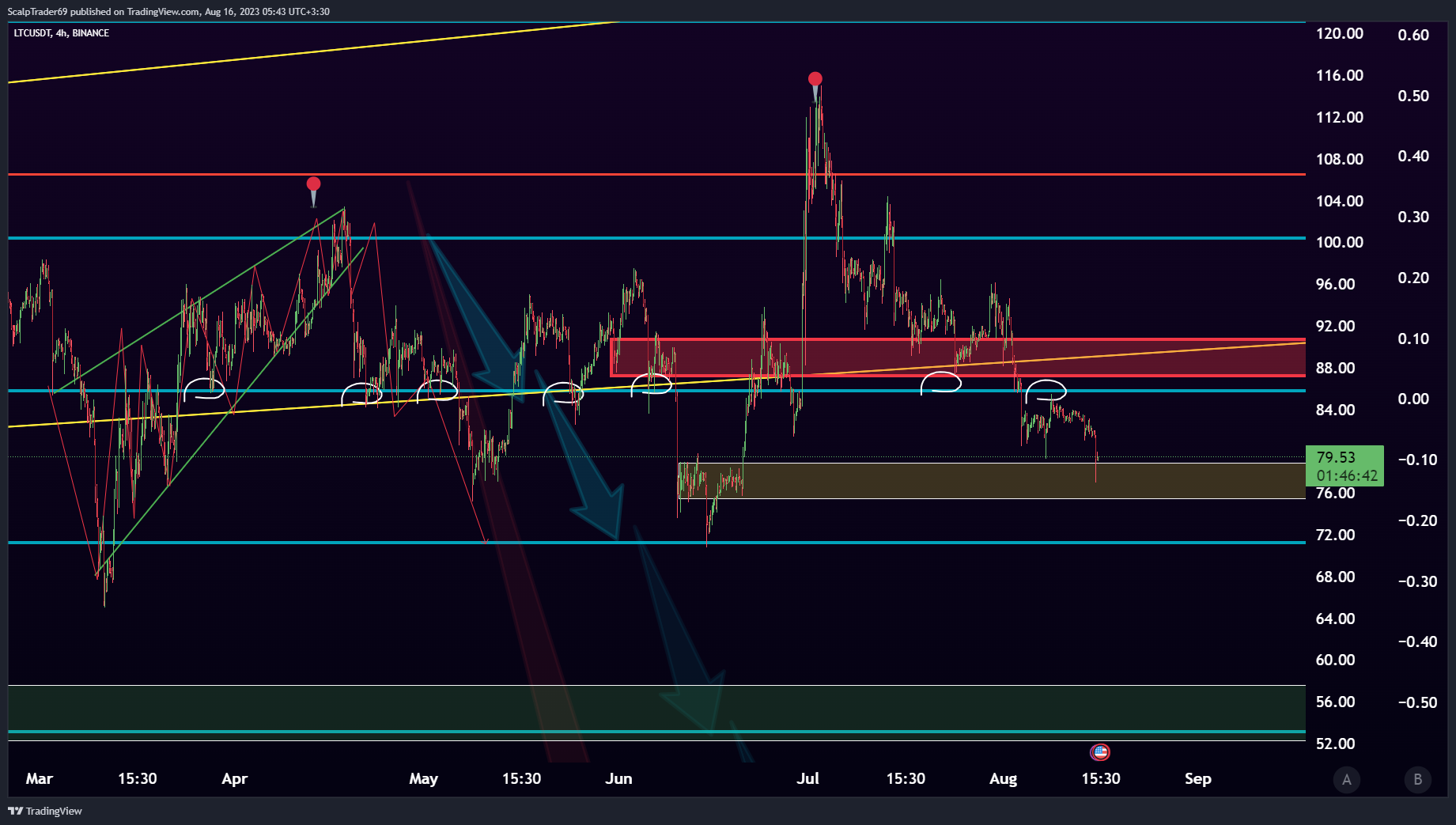The height and width of the screenshot is (825, 1456).
Task: Click the US economic event flag icon
Action: coord(1100,751)
